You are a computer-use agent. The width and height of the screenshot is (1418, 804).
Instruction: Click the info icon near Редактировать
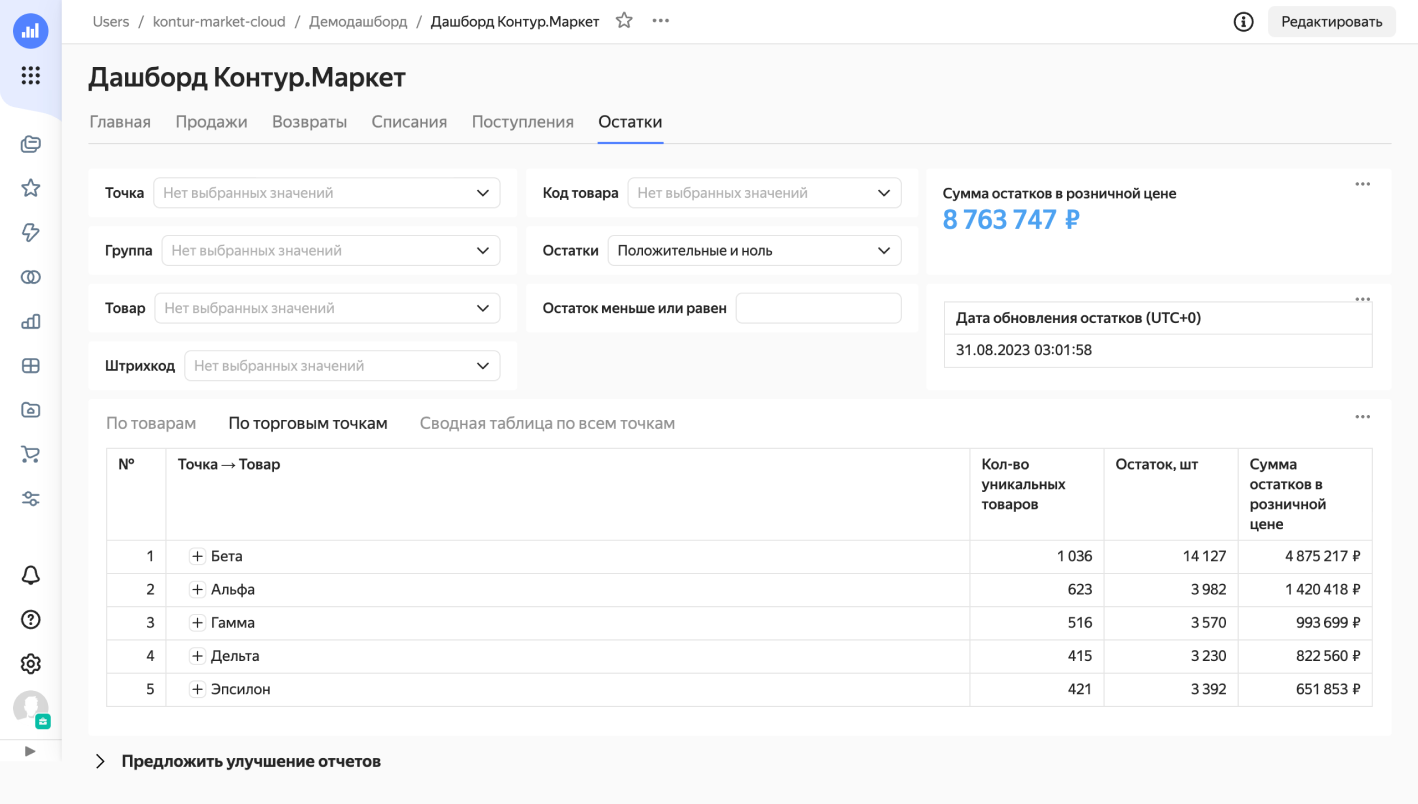(x=1243, y=22)
